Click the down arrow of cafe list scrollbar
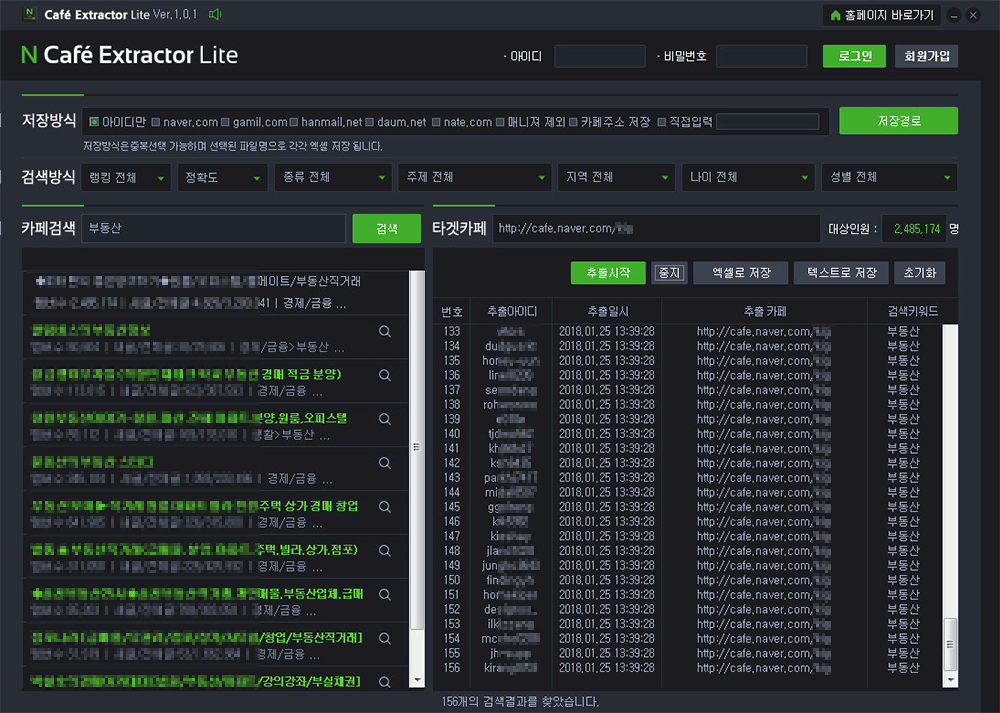 tap(417, 681)
